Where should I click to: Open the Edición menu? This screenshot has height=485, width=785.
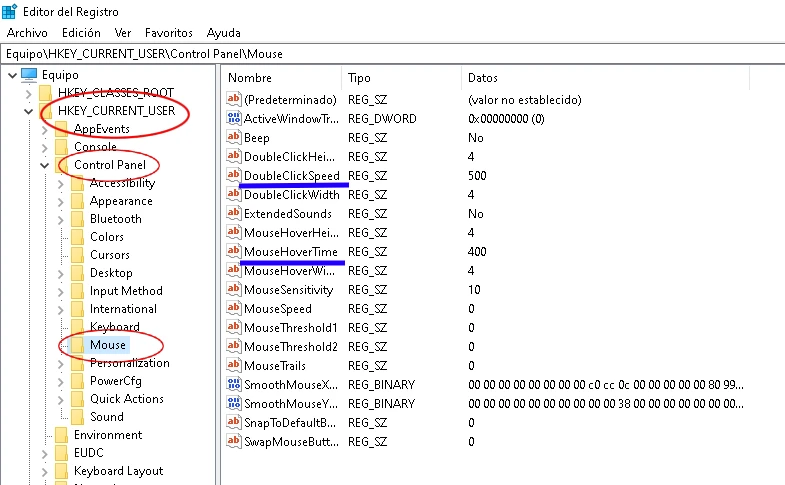click(x=81, y=33)
